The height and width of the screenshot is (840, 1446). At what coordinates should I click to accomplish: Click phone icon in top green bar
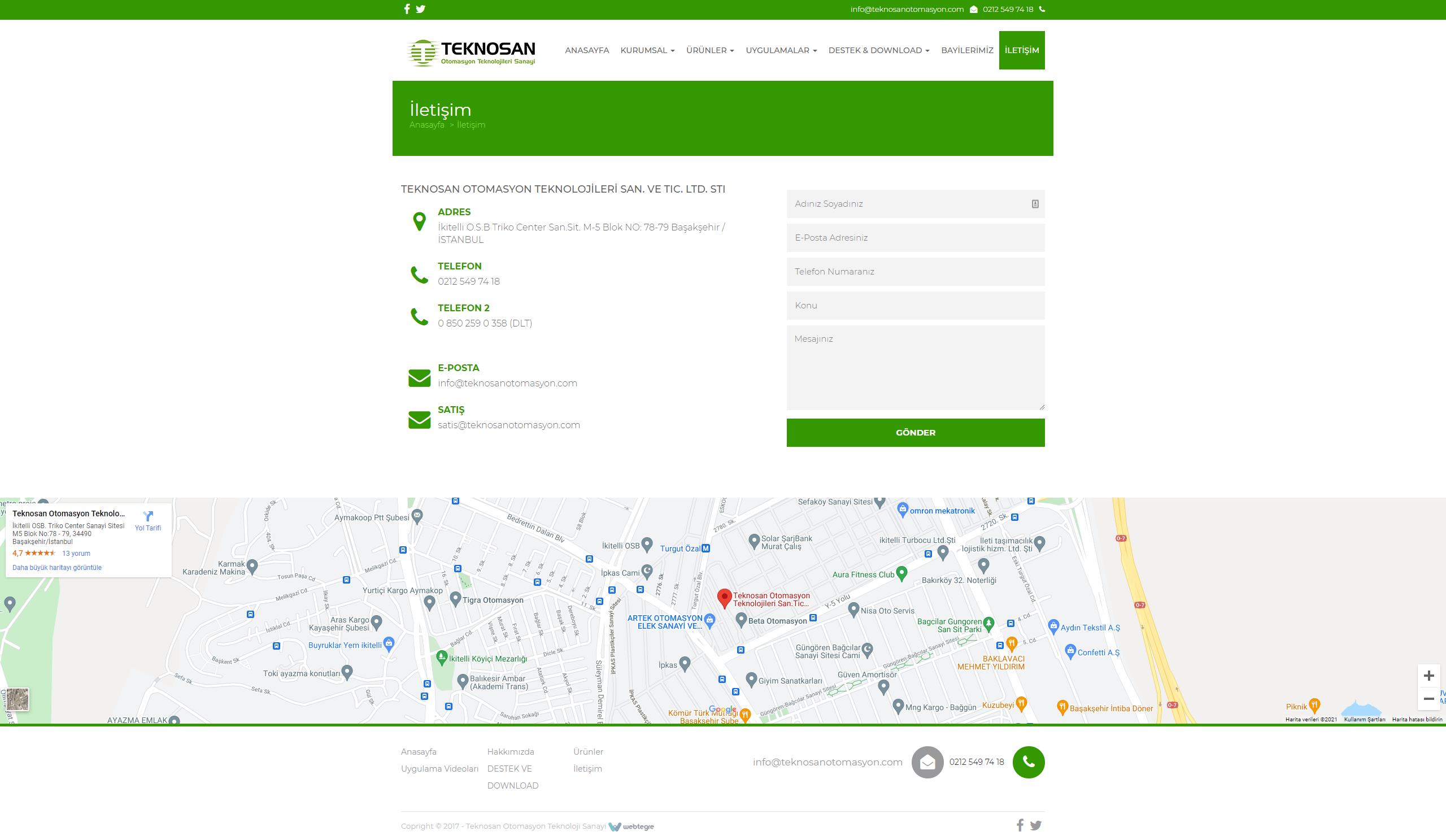(x=1042, y=9)
